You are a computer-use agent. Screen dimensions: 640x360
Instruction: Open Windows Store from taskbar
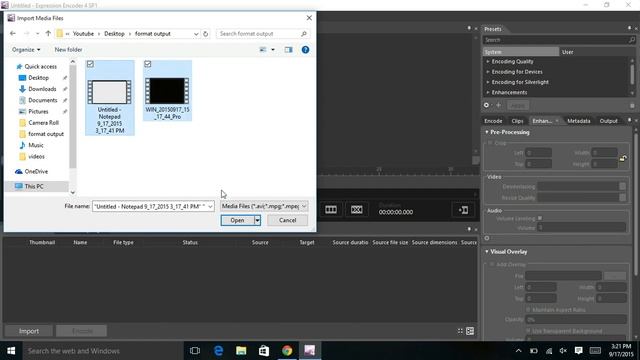(264, 351)
